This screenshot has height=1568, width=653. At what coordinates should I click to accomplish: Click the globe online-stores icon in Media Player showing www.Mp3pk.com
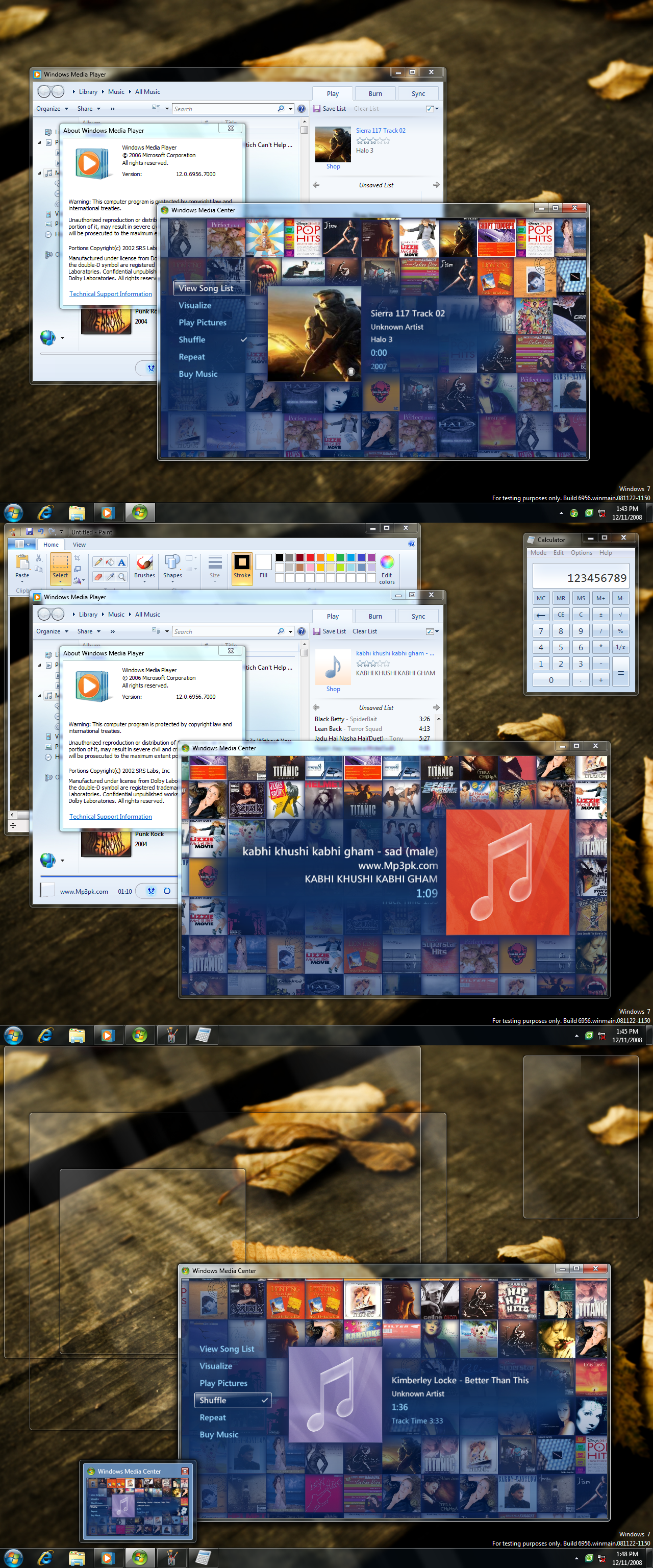click(x=47, y=860)
